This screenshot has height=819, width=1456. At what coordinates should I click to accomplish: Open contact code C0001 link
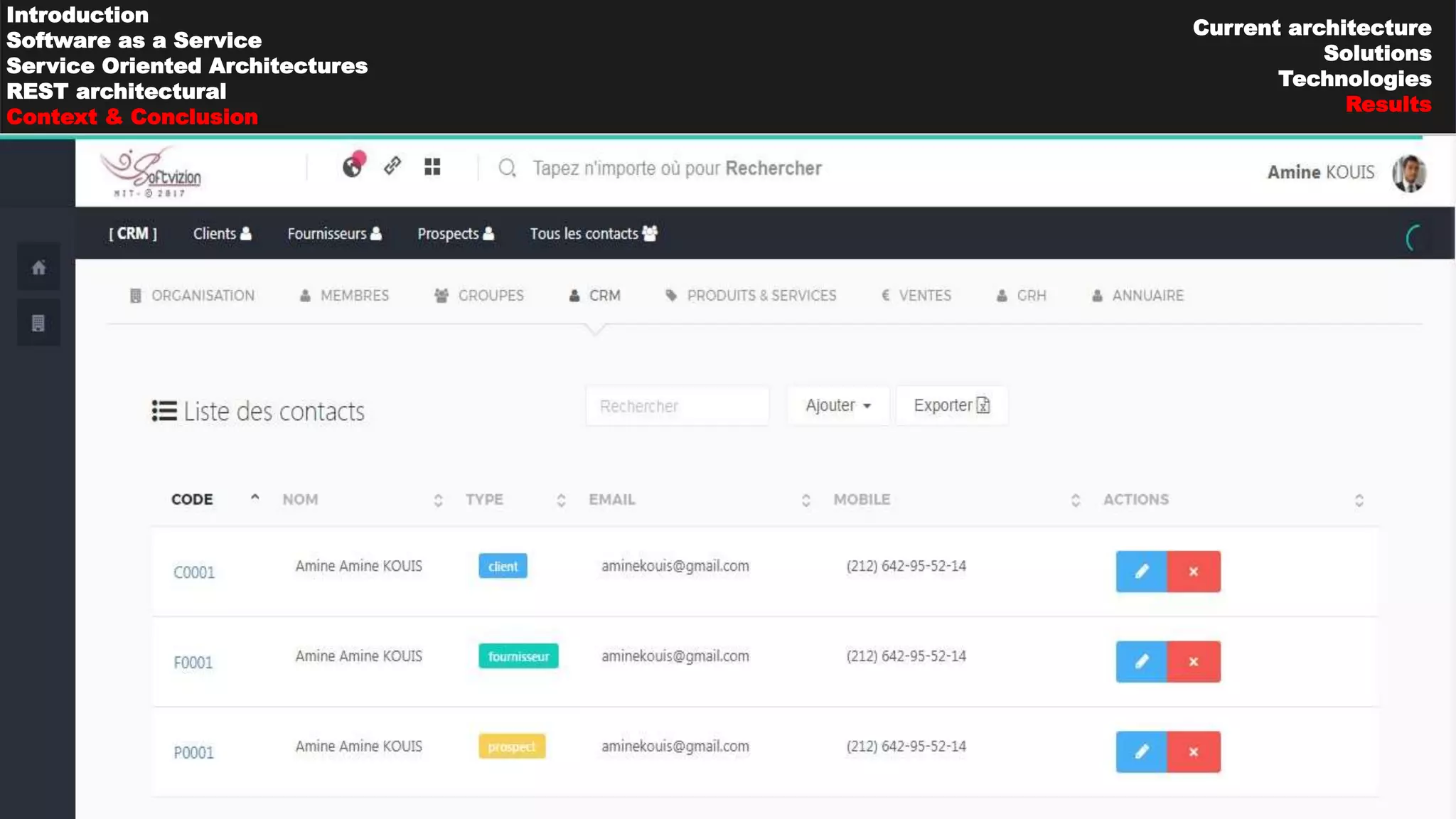[193, 573]
